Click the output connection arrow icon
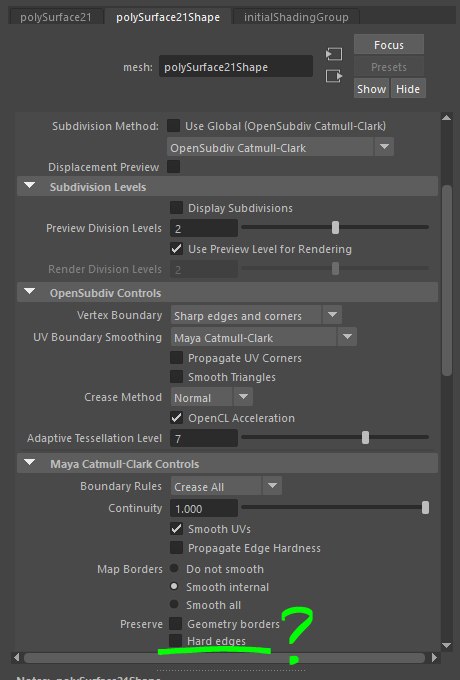Viewport: 460px width, 680px height. click(334, 76)
